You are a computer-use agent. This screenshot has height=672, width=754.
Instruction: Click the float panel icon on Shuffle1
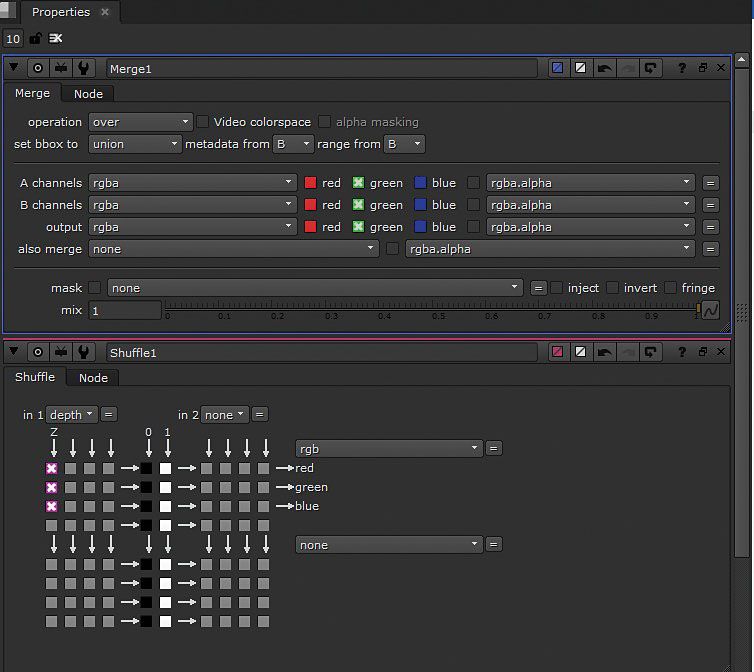pos(702,352)
